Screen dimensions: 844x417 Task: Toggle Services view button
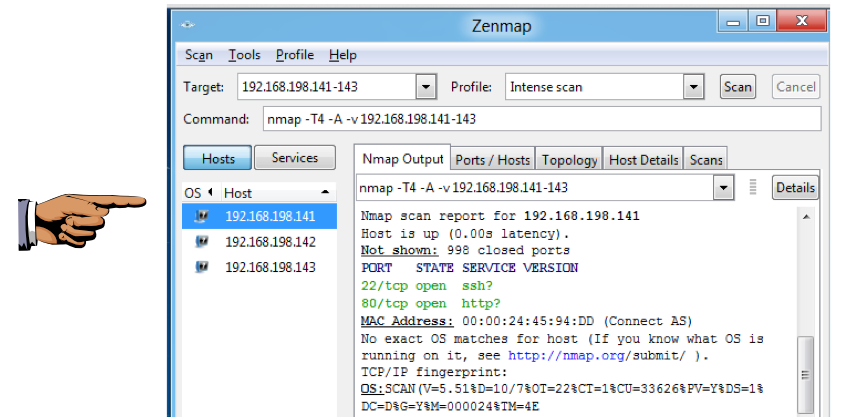tap(294, 158)
